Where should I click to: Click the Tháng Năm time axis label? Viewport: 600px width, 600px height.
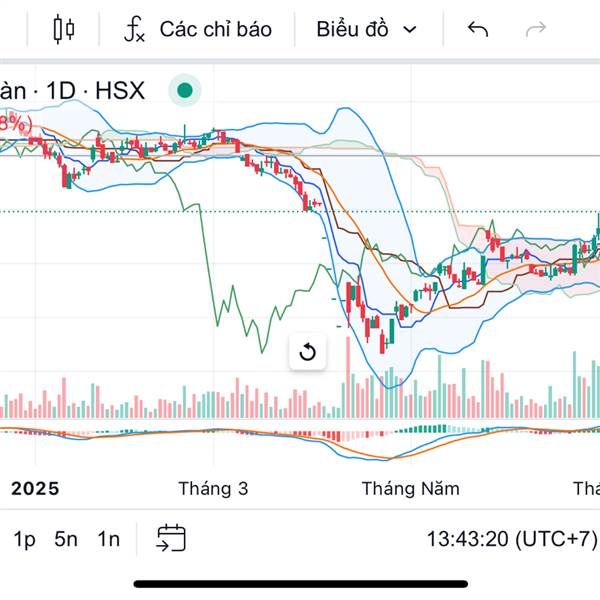[410, 488]
